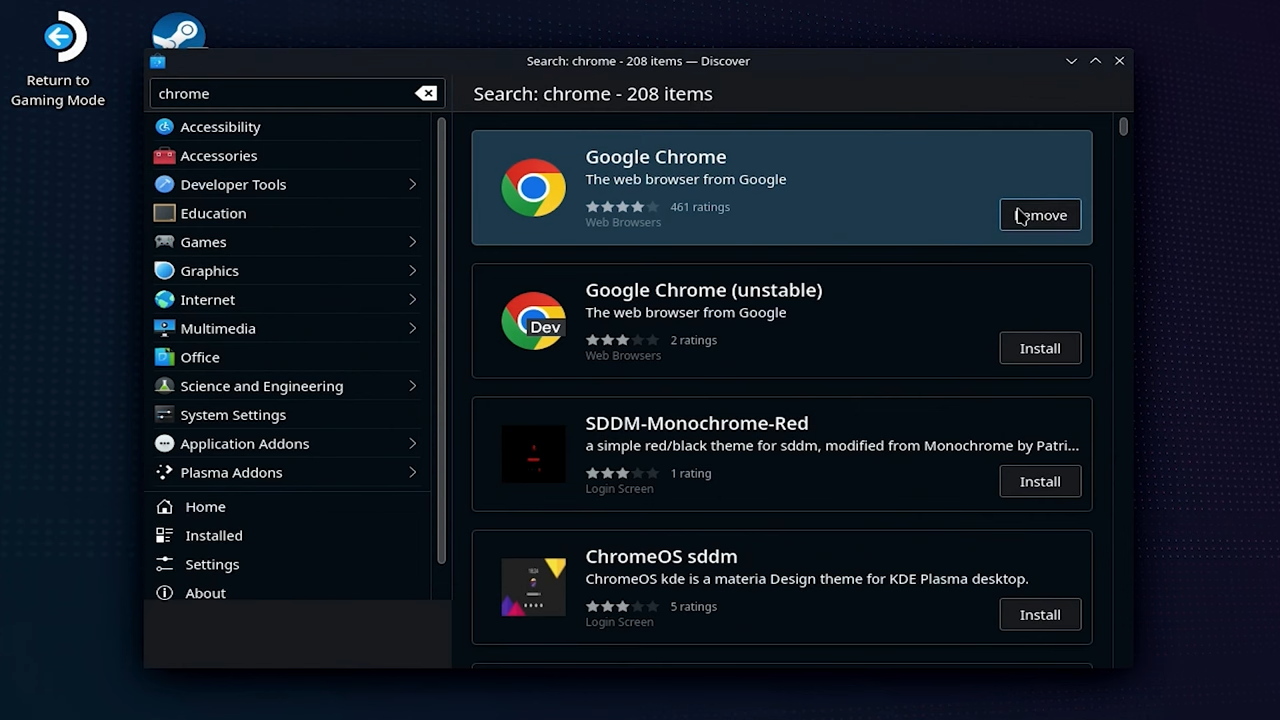
Task: Click the About info icon
Action: pyautogui.click(x=165, y=593)
